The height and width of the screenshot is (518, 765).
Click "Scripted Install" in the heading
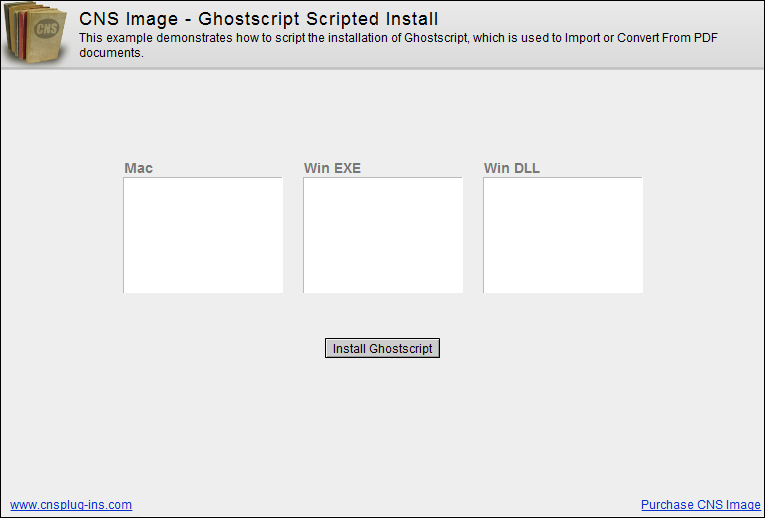[372, 19]
